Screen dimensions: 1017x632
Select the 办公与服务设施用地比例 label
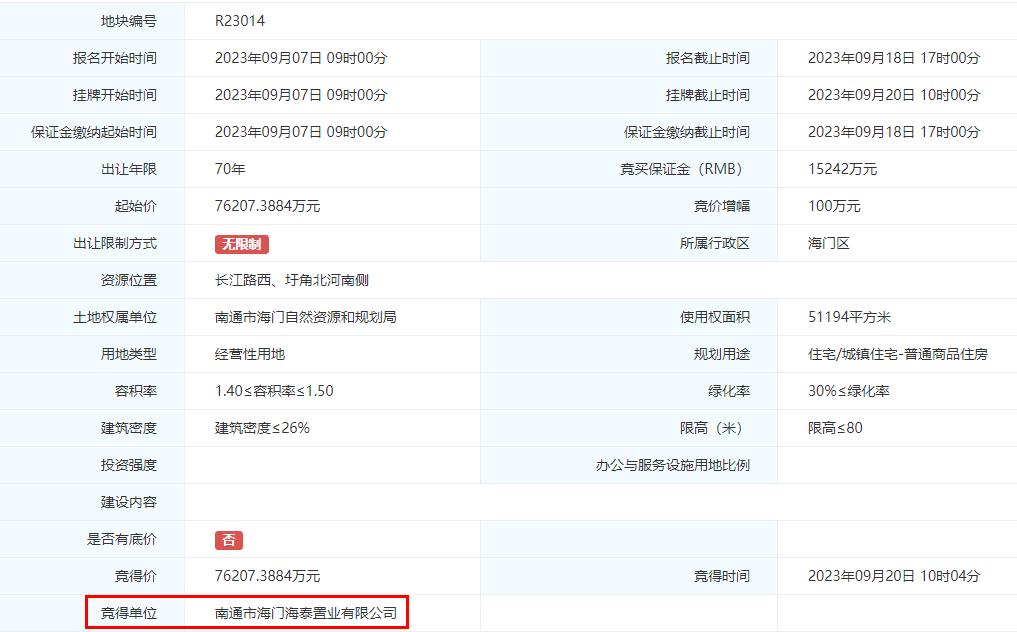point(673,465)
